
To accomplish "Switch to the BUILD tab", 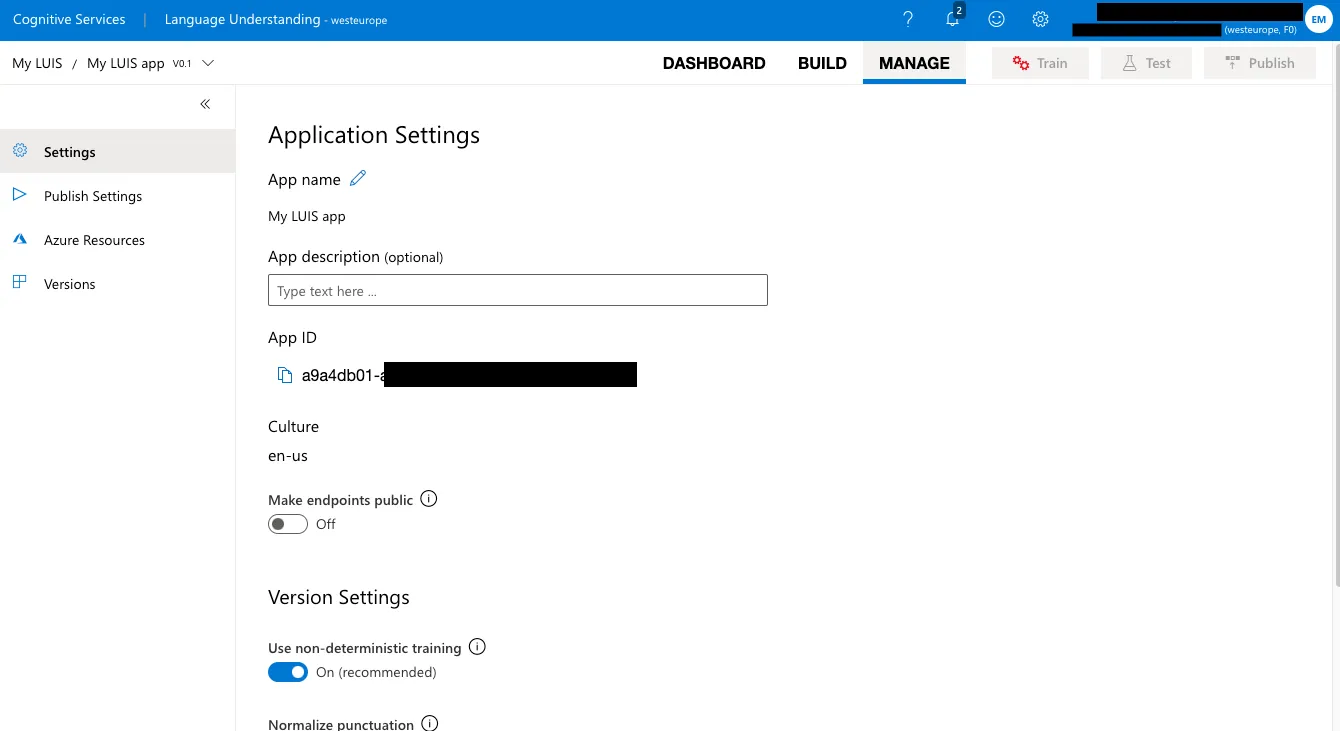I will (x=822, y=63).
